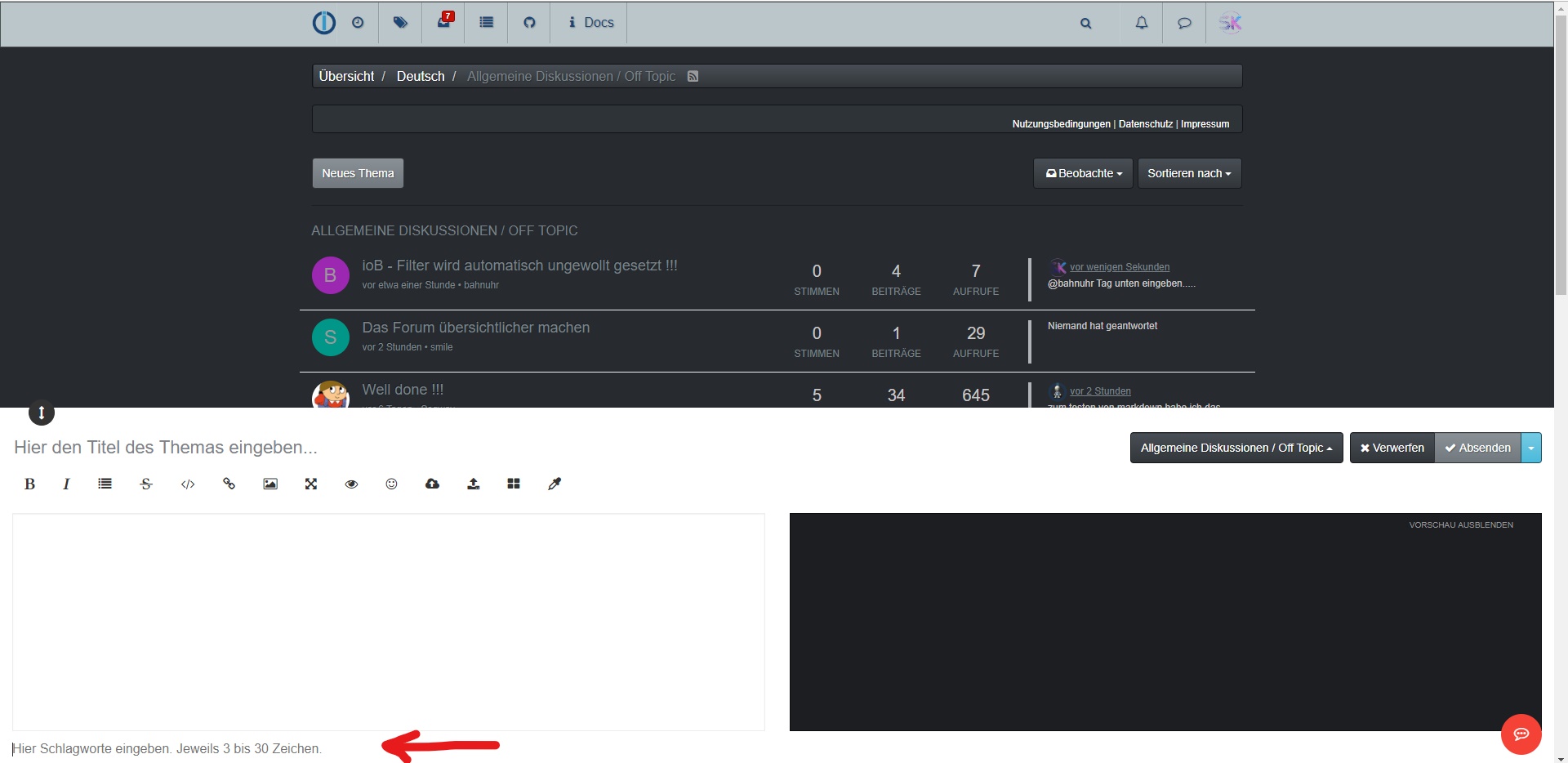Image resolution: width=1568 pixels, height=763 pixels.
Task: Open unread inbox icon with badge 7
Action: (x=443, y=21)
